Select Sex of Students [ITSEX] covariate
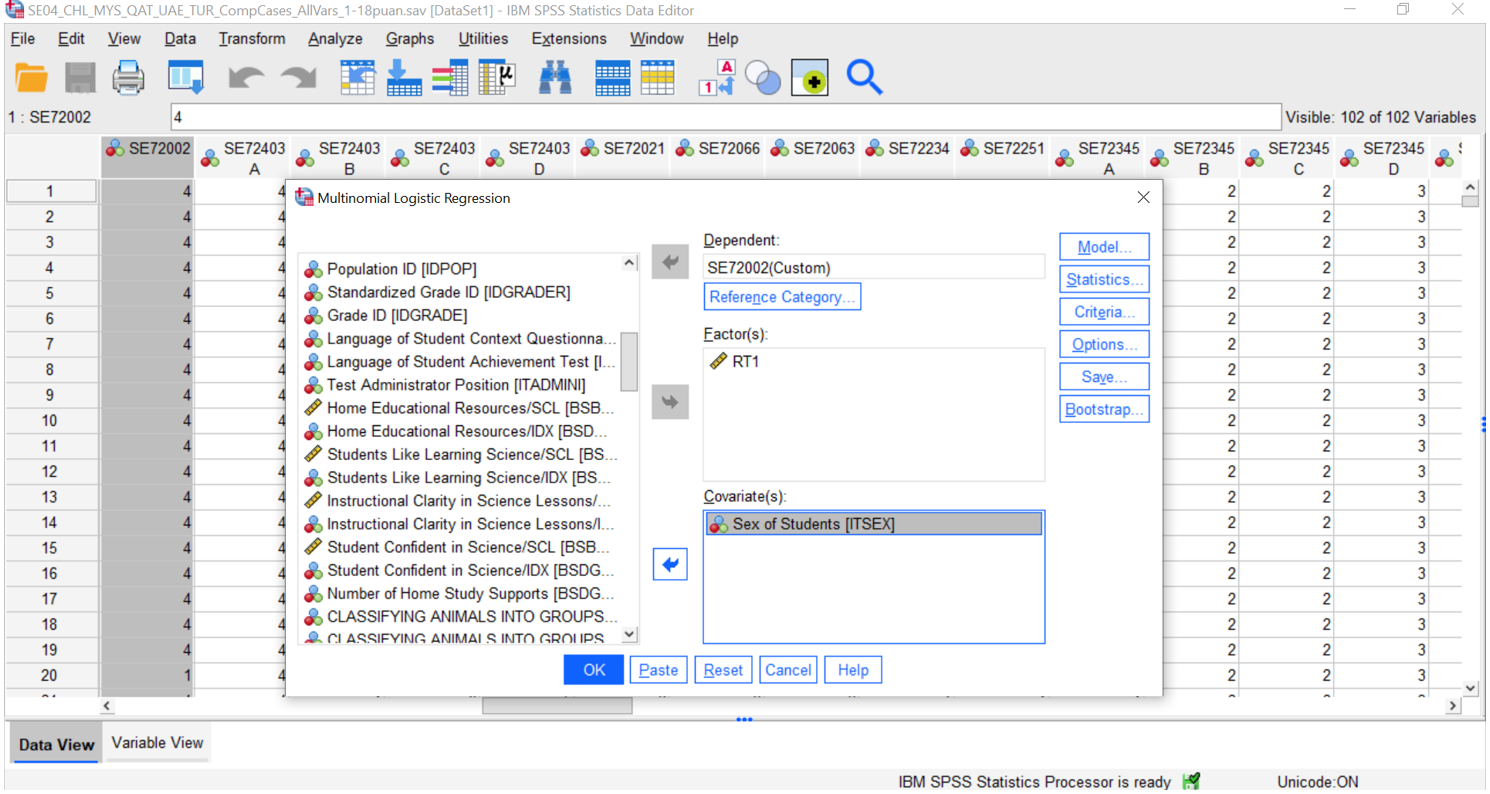Viewport: 1490px width, 794px height. 874,524
